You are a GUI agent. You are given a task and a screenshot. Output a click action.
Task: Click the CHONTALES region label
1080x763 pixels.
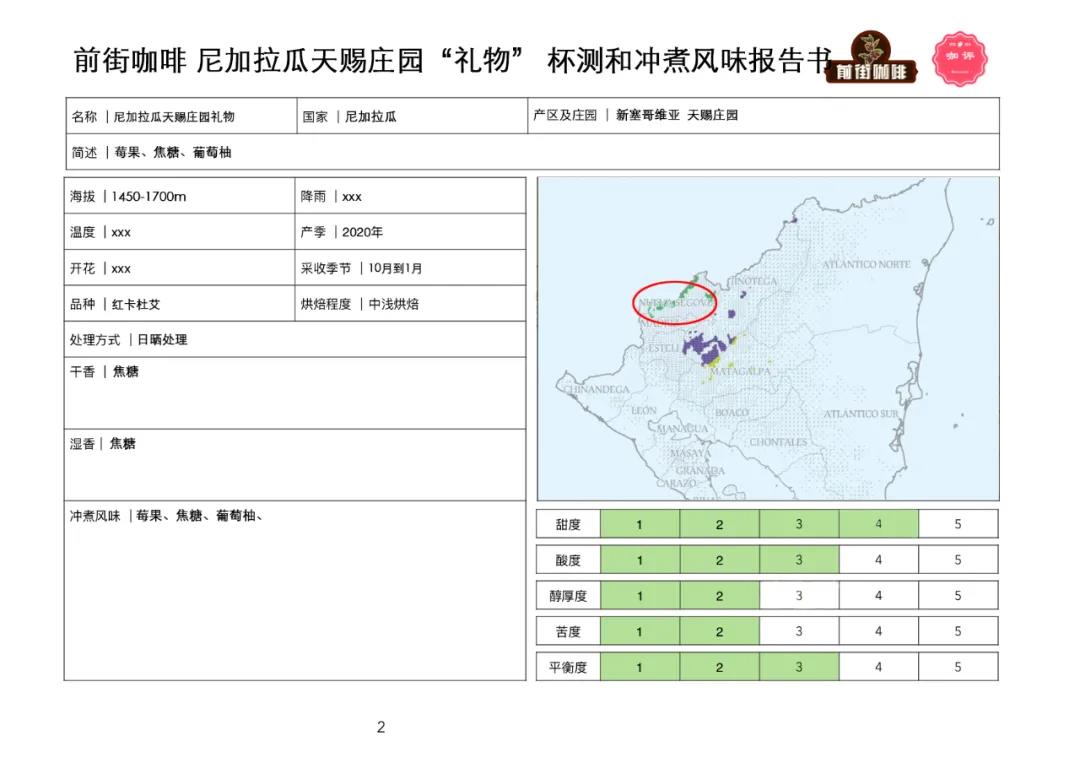point(778,441)
